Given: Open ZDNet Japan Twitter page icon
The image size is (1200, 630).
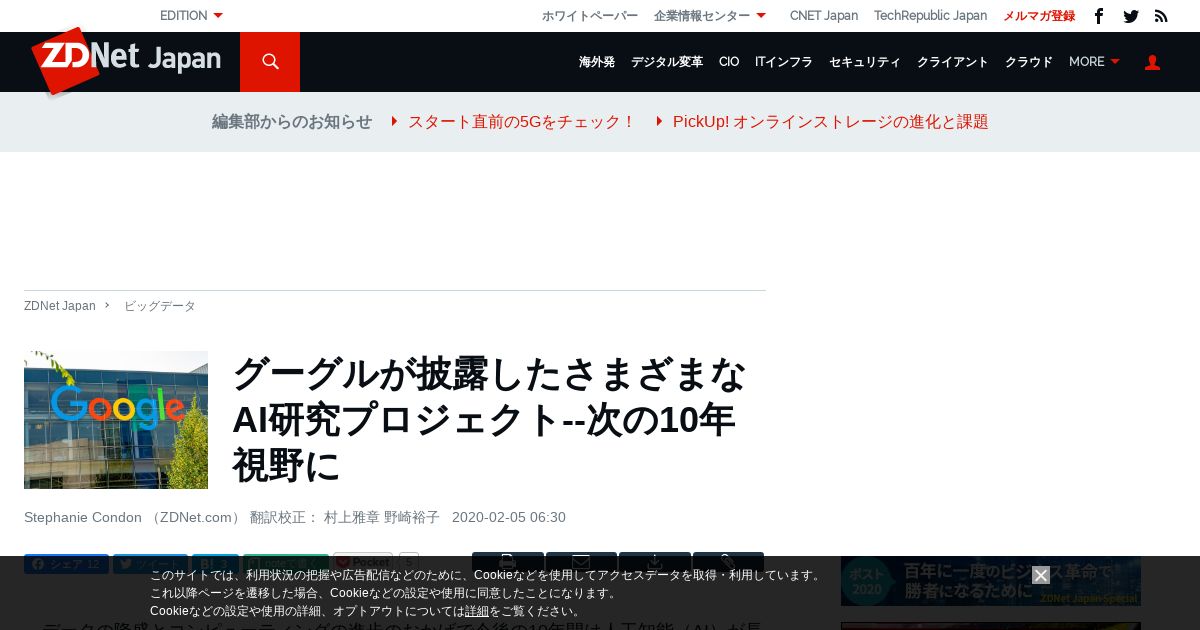Looking at the screenshot, I should [1131, 16].
